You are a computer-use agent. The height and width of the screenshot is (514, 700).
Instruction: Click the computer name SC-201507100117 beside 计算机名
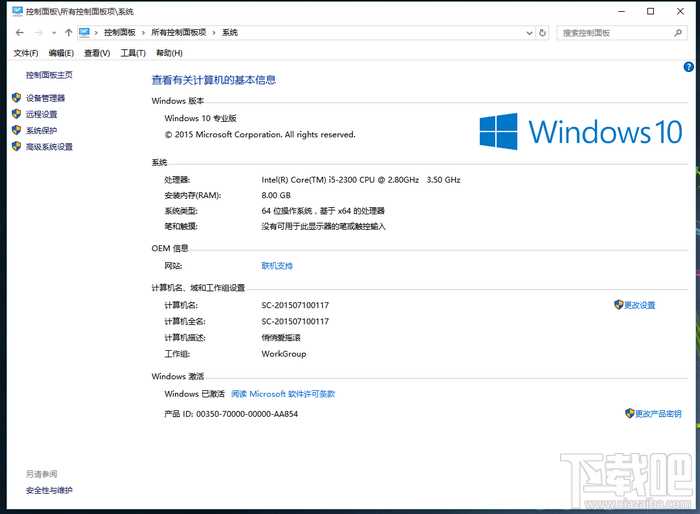coord(295,305)
